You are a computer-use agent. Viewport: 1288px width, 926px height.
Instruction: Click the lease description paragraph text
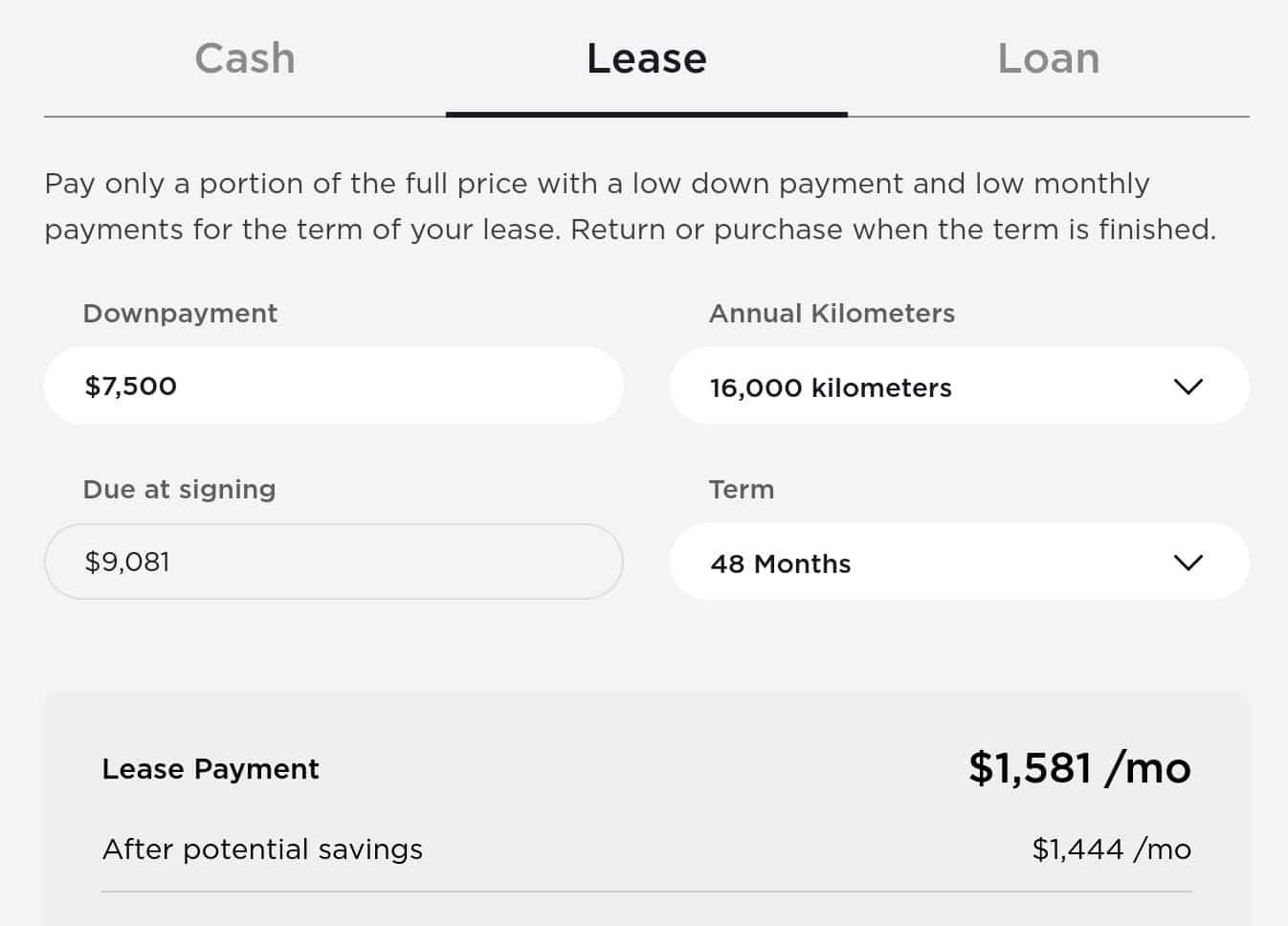(x=630, y=207)
